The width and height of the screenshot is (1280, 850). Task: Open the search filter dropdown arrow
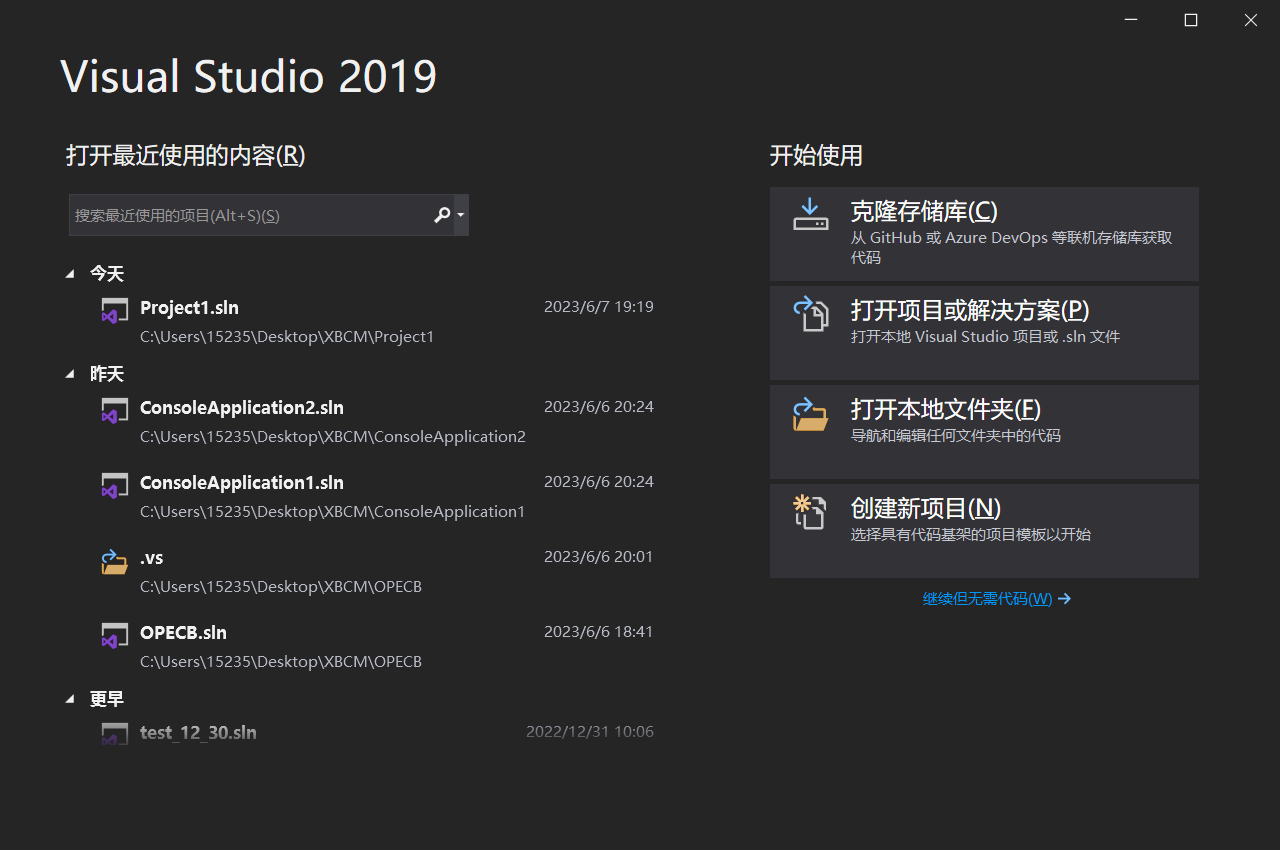tap(459, 214)
